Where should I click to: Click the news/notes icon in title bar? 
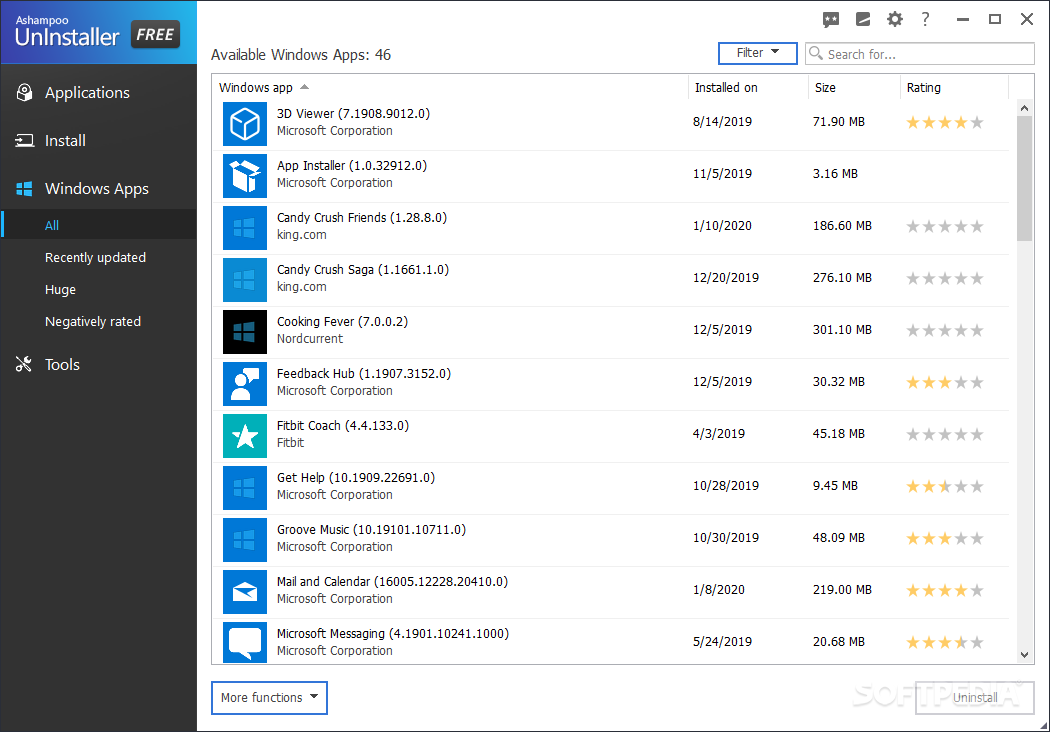(x=862, y=19)
